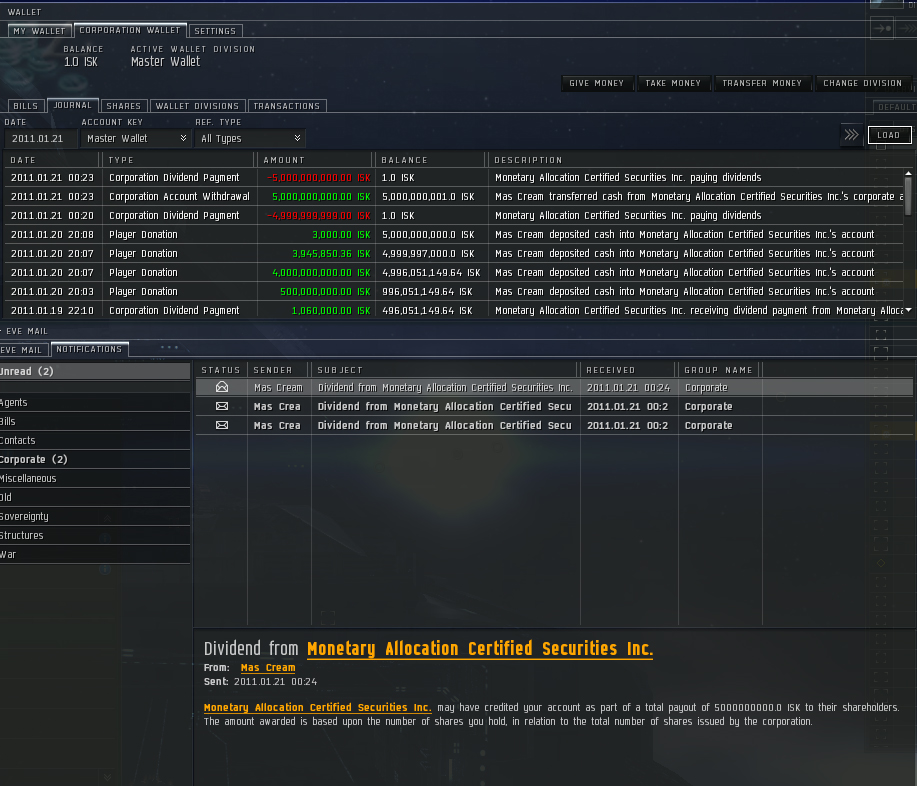Viewport: 917px width, 786px height.
Task: Switch to the Transactions tab
Action: pos(287,106)
